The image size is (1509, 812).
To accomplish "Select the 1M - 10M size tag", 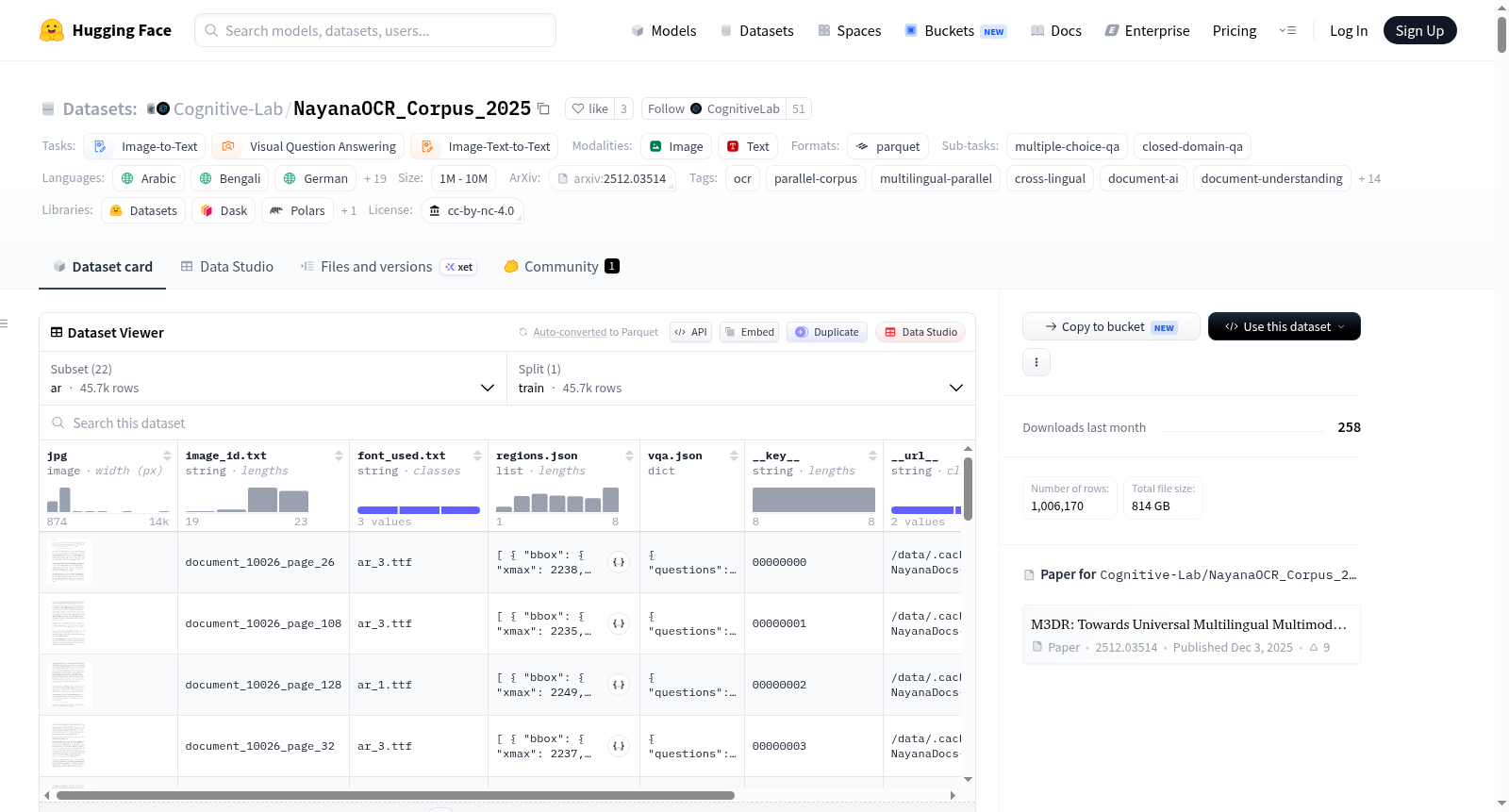I will pos(464,178).
